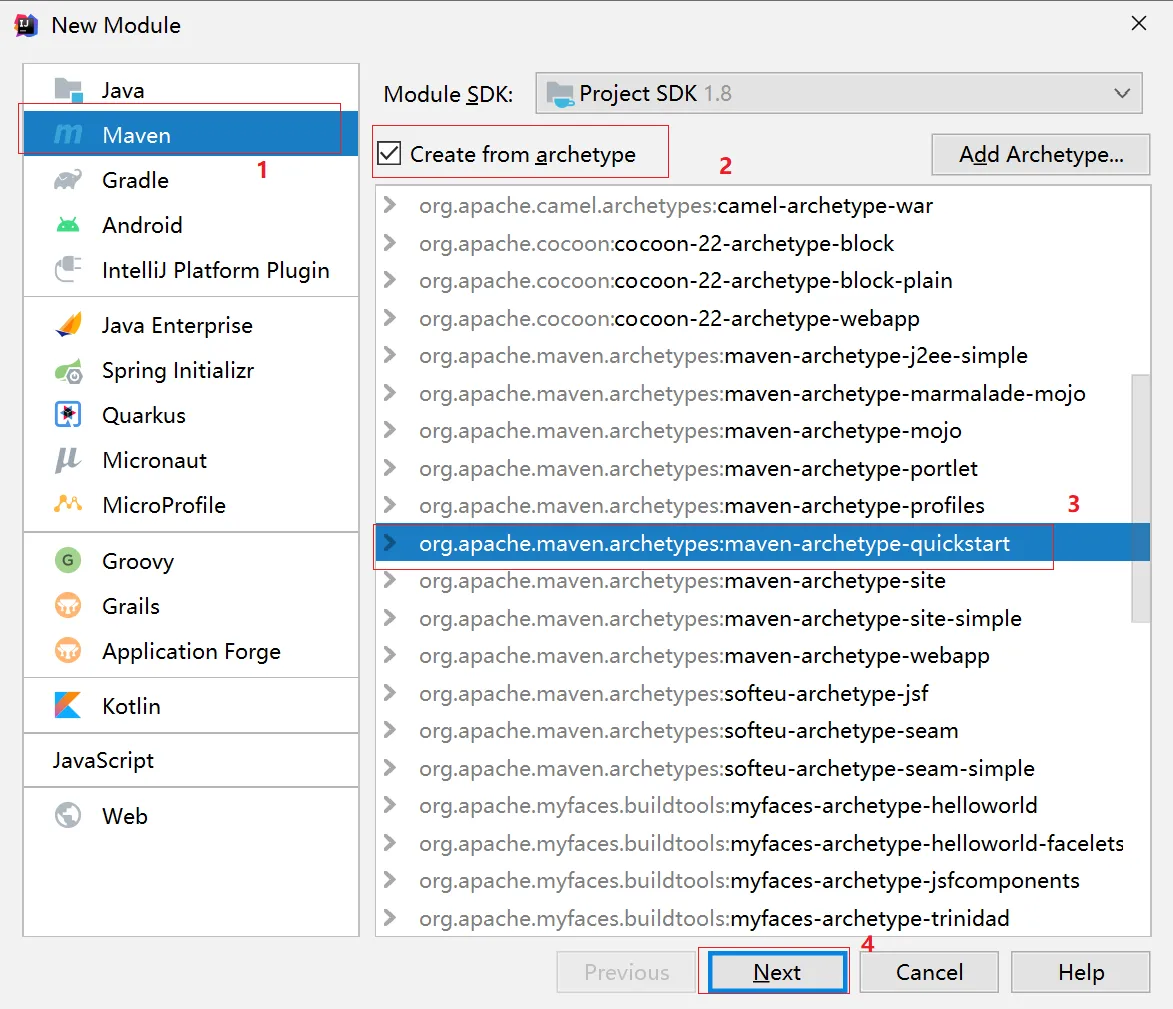Expand the maven-archetype-webapp entry
The height and width of the screenshot is (1009, 1173).
tap(390, 656)
